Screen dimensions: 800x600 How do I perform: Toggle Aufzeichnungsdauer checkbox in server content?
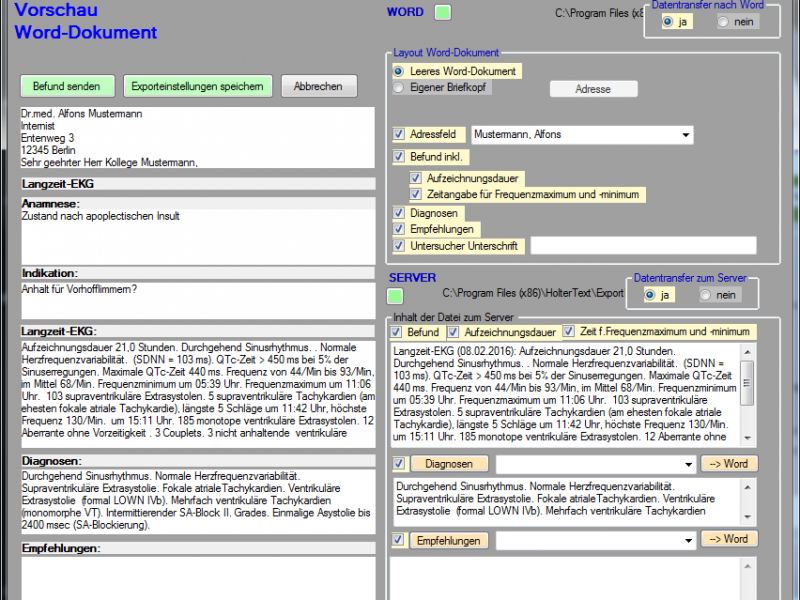453,333
